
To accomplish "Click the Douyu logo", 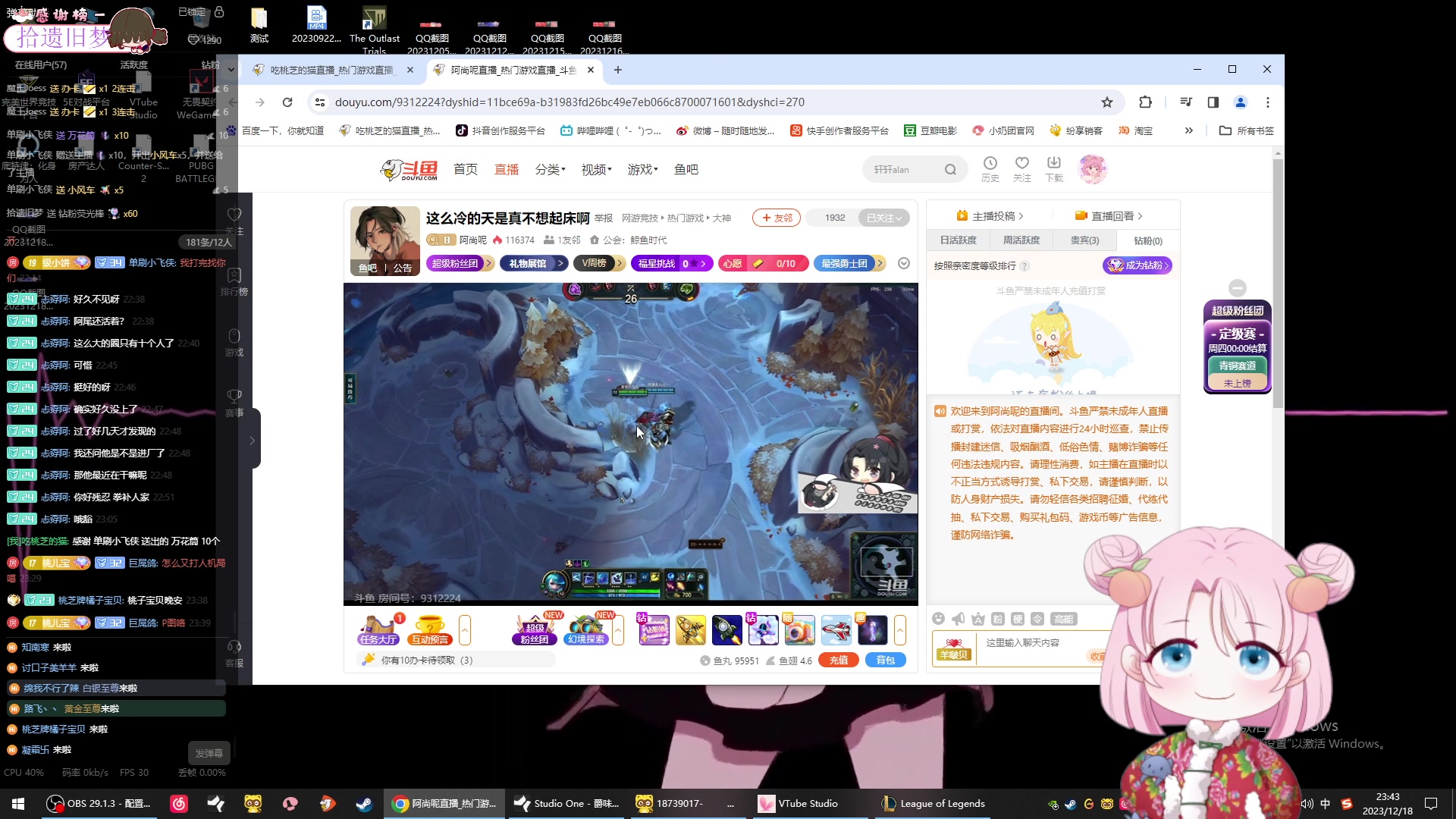I will (x=409, y=169).
